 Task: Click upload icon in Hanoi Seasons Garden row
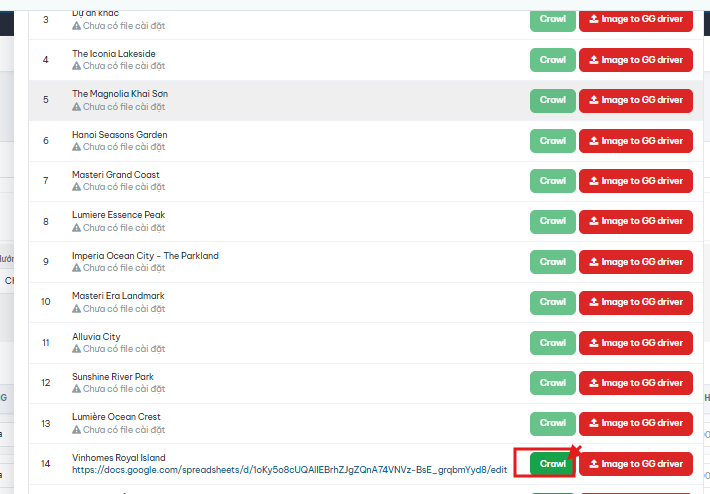593,141
